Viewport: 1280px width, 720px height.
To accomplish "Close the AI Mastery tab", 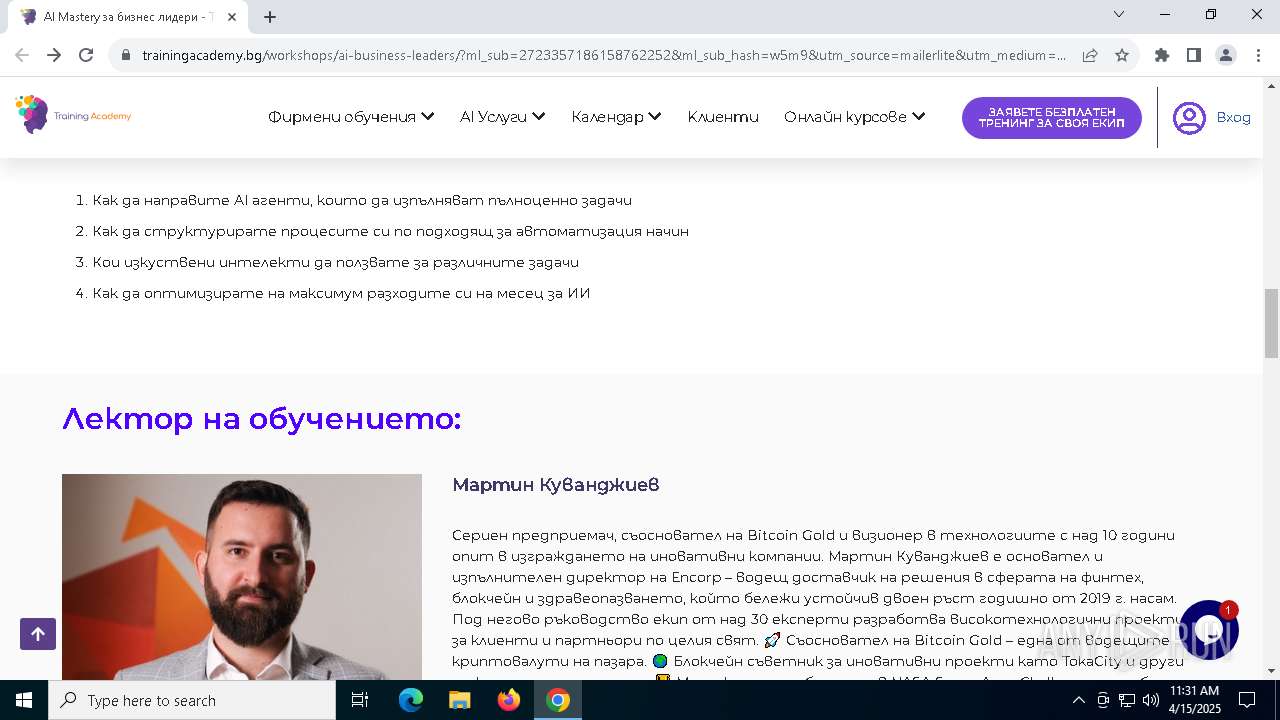I will tap(232, 17).
